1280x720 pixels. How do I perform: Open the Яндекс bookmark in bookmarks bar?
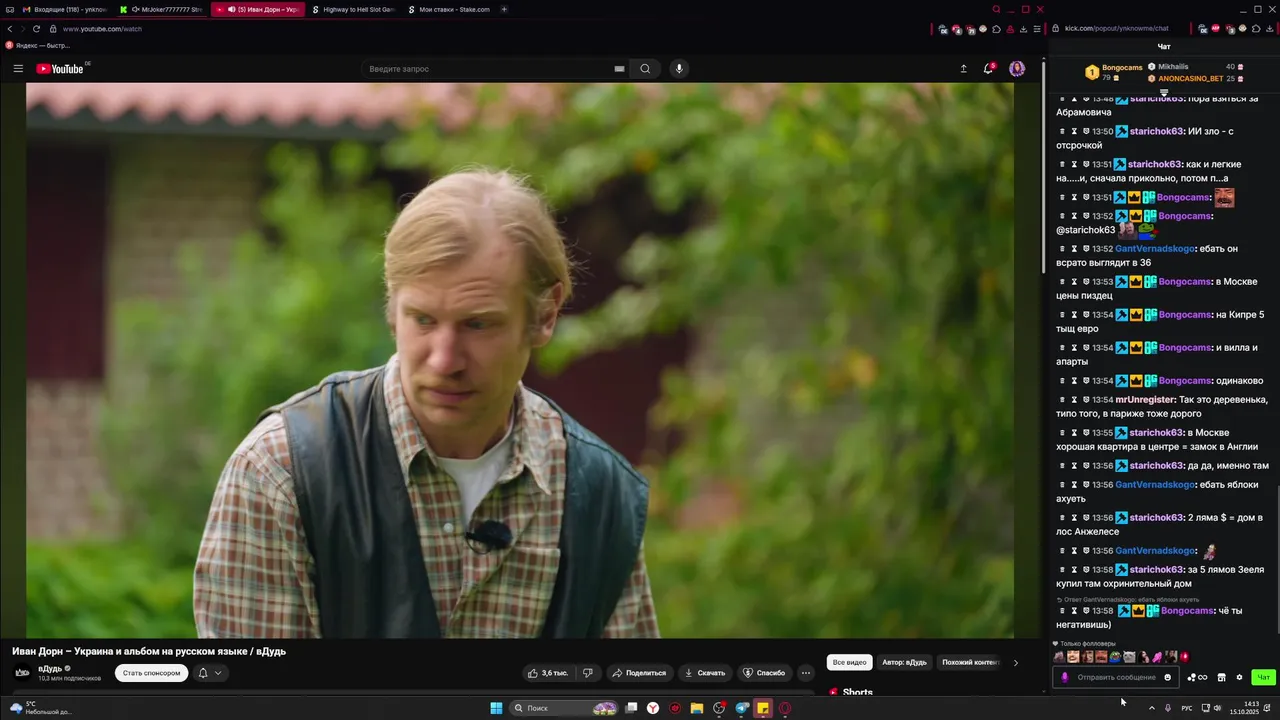coord(38,45)
